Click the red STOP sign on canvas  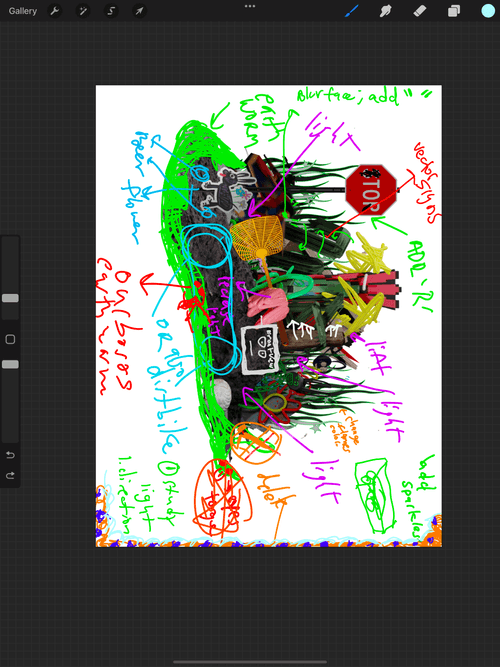(x=371, y=190)
